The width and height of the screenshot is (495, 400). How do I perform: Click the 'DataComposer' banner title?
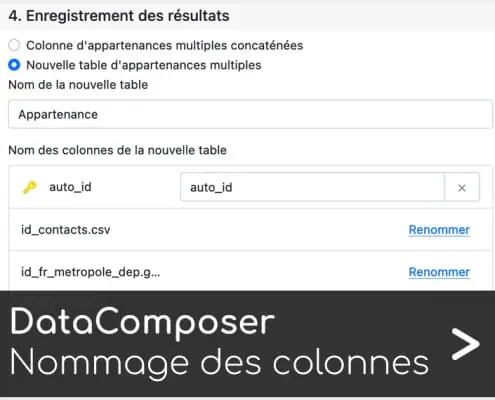pos(142,322)
